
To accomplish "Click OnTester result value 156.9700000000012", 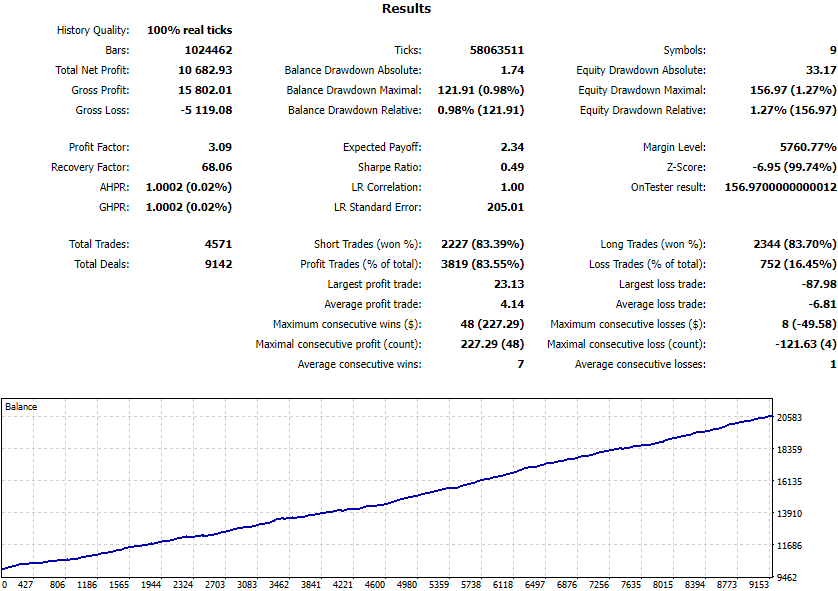I will click(x=781, y=187).
